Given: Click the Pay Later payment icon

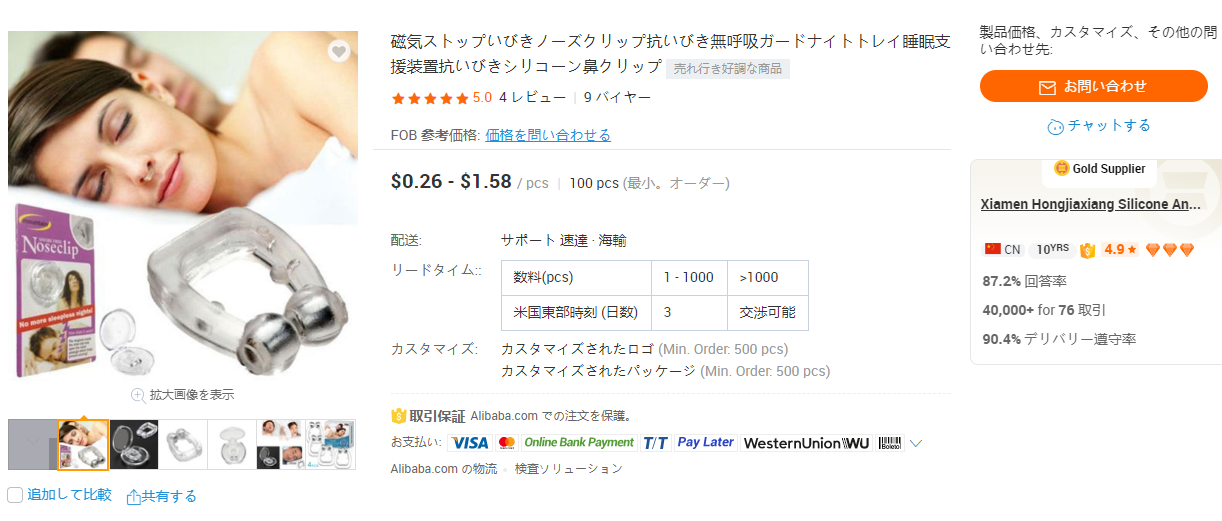Looking at the screenshot, I should click(705, 443).
